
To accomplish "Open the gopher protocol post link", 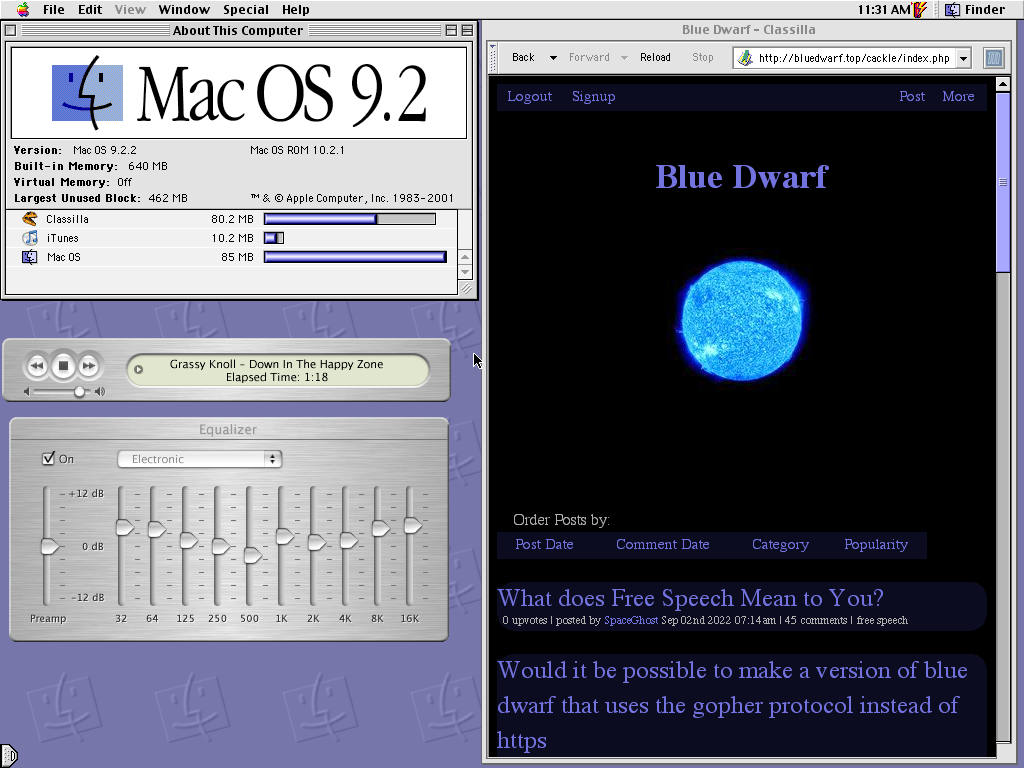I will click(732, 705).
